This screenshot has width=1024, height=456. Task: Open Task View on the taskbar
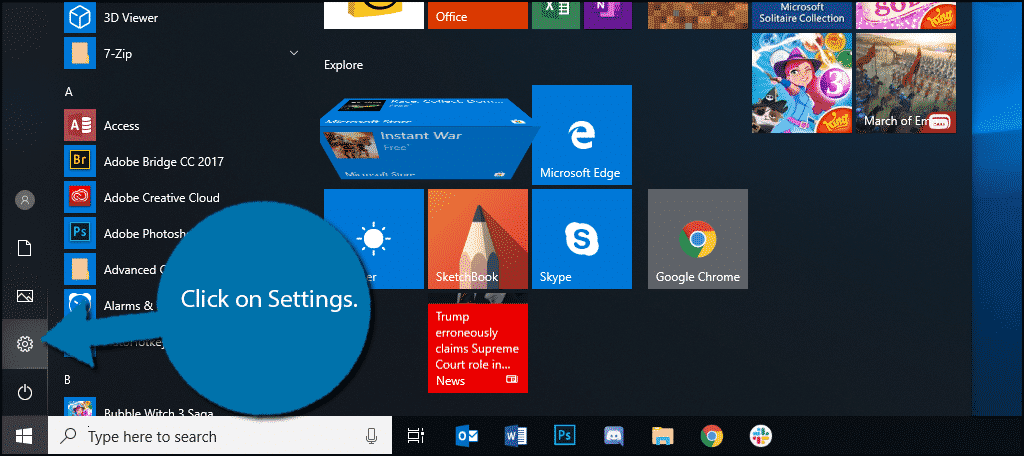(414, 436)
